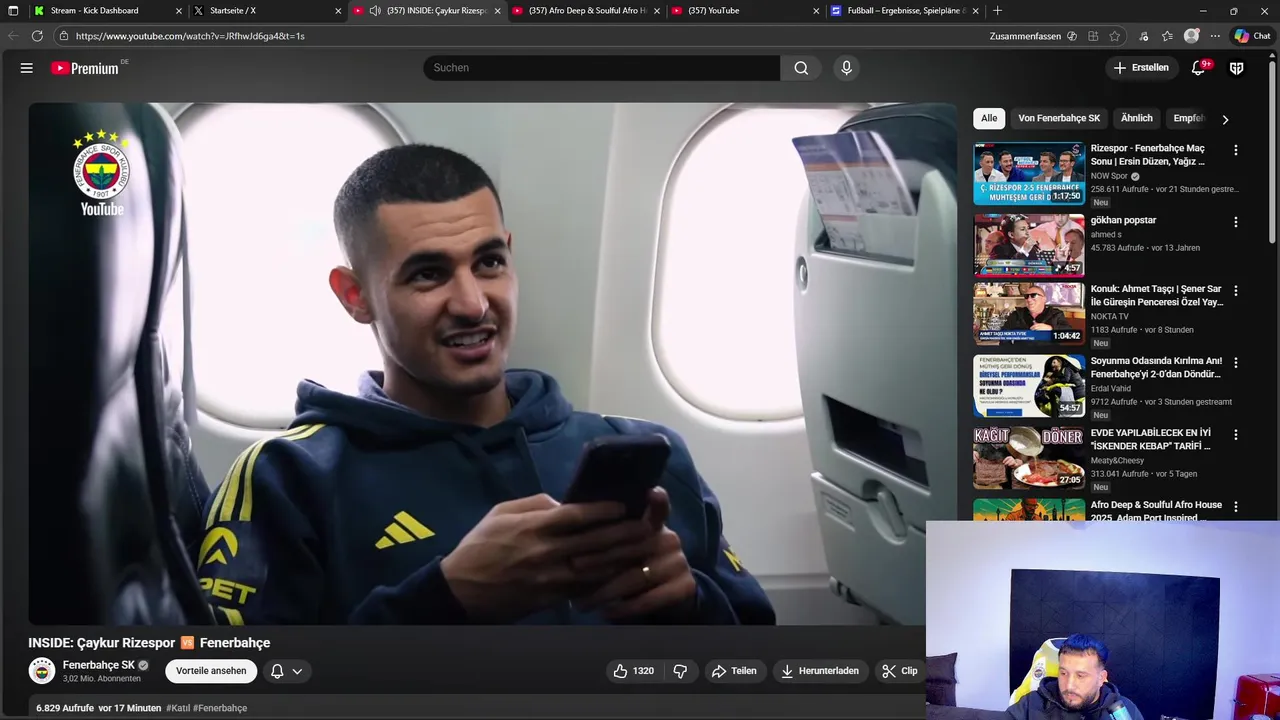Open the Konuk: Ahmet Taşçı video thumbnail
The width and height of the screenshot is (1280, 720).
1028,314
